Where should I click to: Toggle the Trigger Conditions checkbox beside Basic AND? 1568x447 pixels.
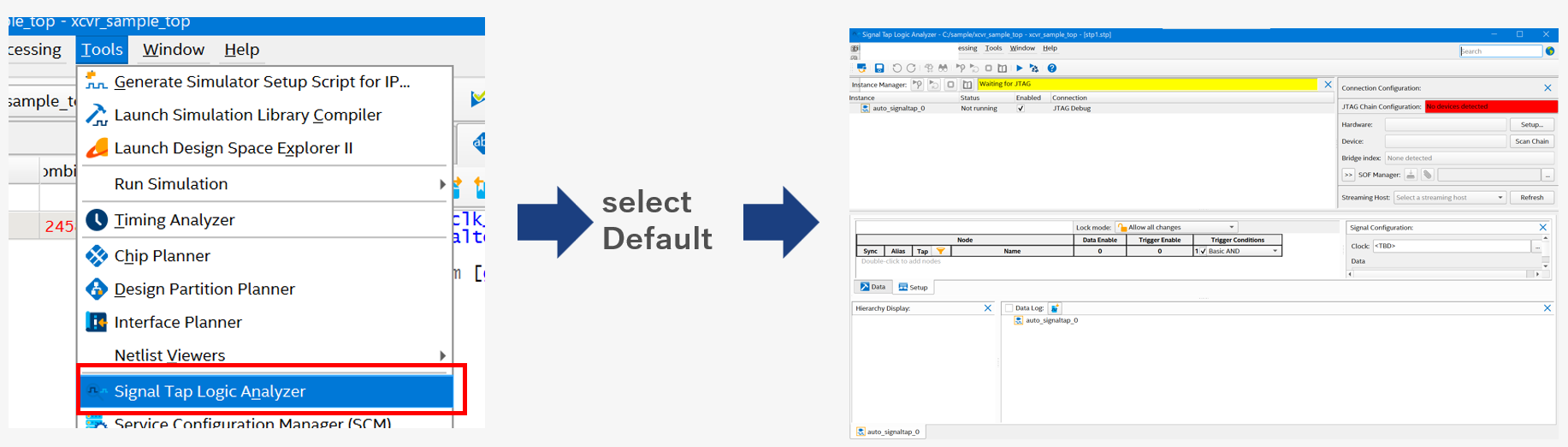click(x=1203, y=252)
